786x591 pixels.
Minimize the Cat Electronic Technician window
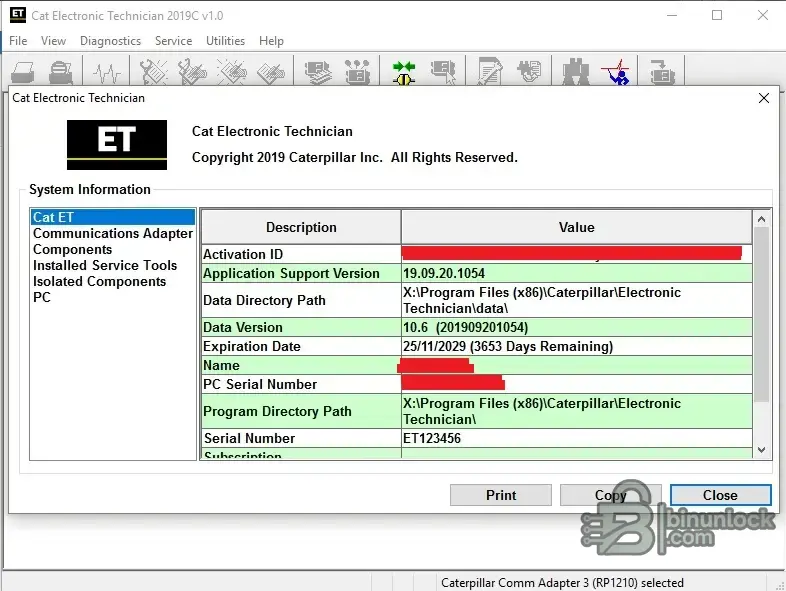(x=672, y=15)
